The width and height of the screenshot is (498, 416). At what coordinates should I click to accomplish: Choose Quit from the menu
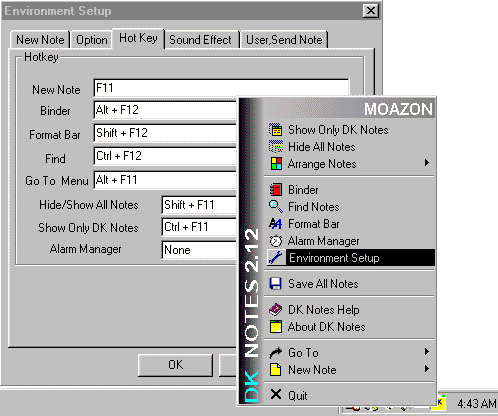pos(350,395)
